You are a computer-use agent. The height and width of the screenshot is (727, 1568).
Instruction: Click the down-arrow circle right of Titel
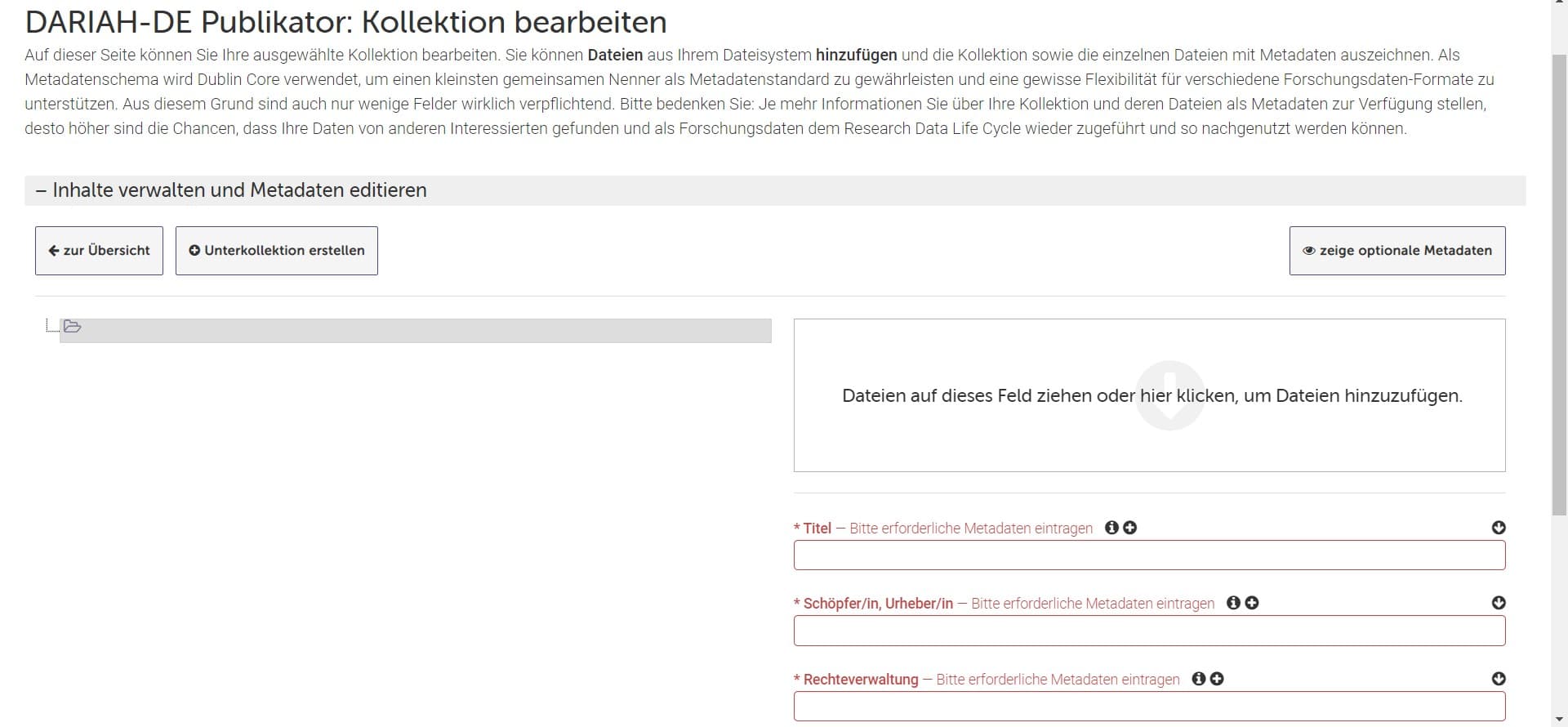(x=1499, y=528)
